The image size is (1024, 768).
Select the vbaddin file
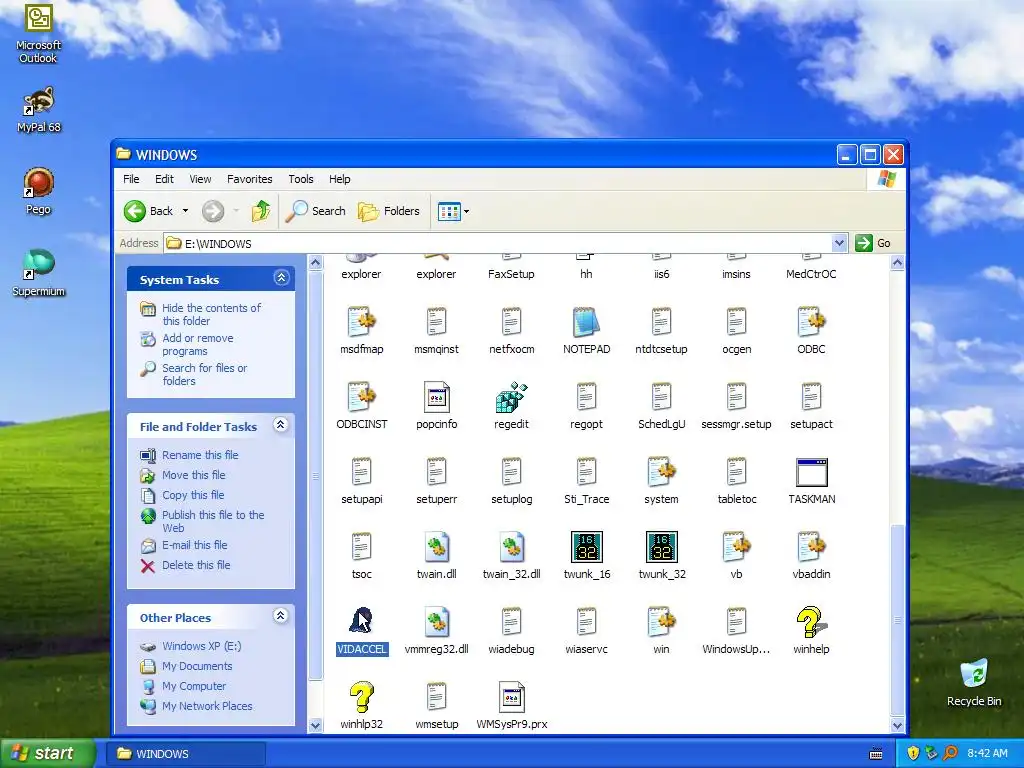(x=811, y=555)
